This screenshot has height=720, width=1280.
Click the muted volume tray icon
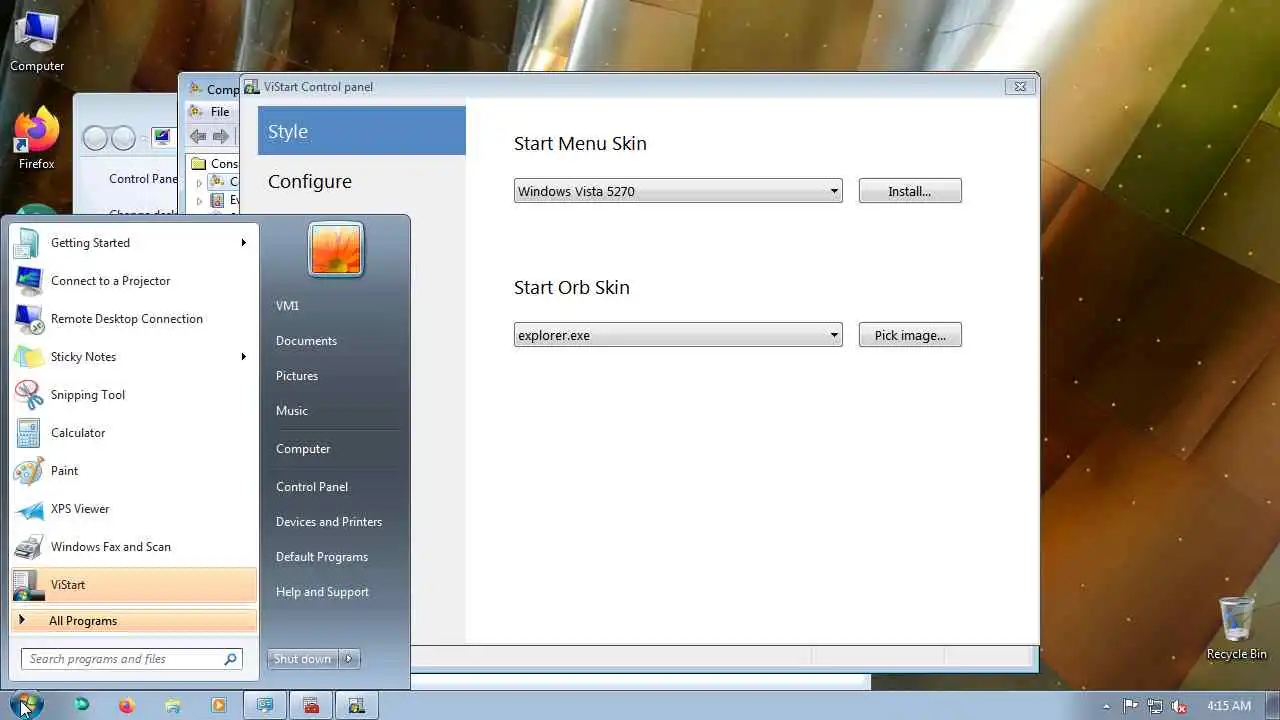point(1179,706)
